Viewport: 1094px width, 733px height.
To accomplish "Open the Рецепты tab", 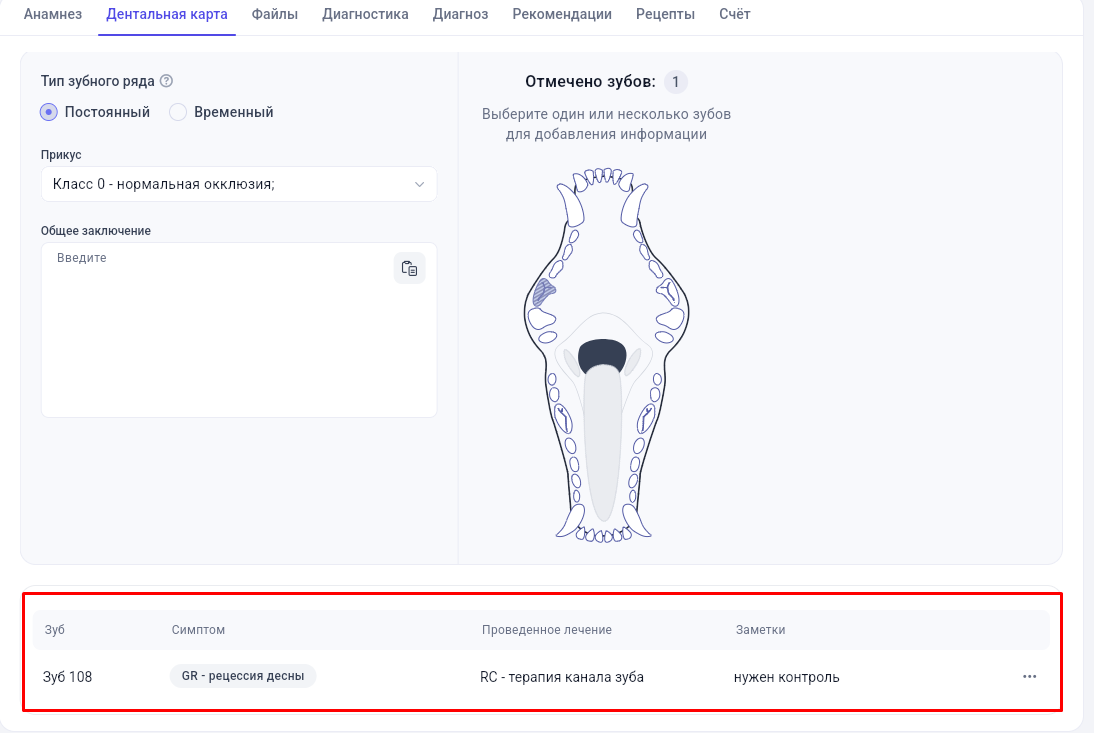I will 665,14.
